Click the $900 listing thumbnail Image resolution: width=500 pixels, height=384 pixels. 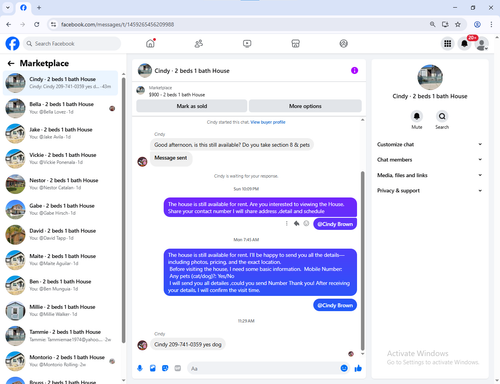pyautogui.click(x=141, y=90)
